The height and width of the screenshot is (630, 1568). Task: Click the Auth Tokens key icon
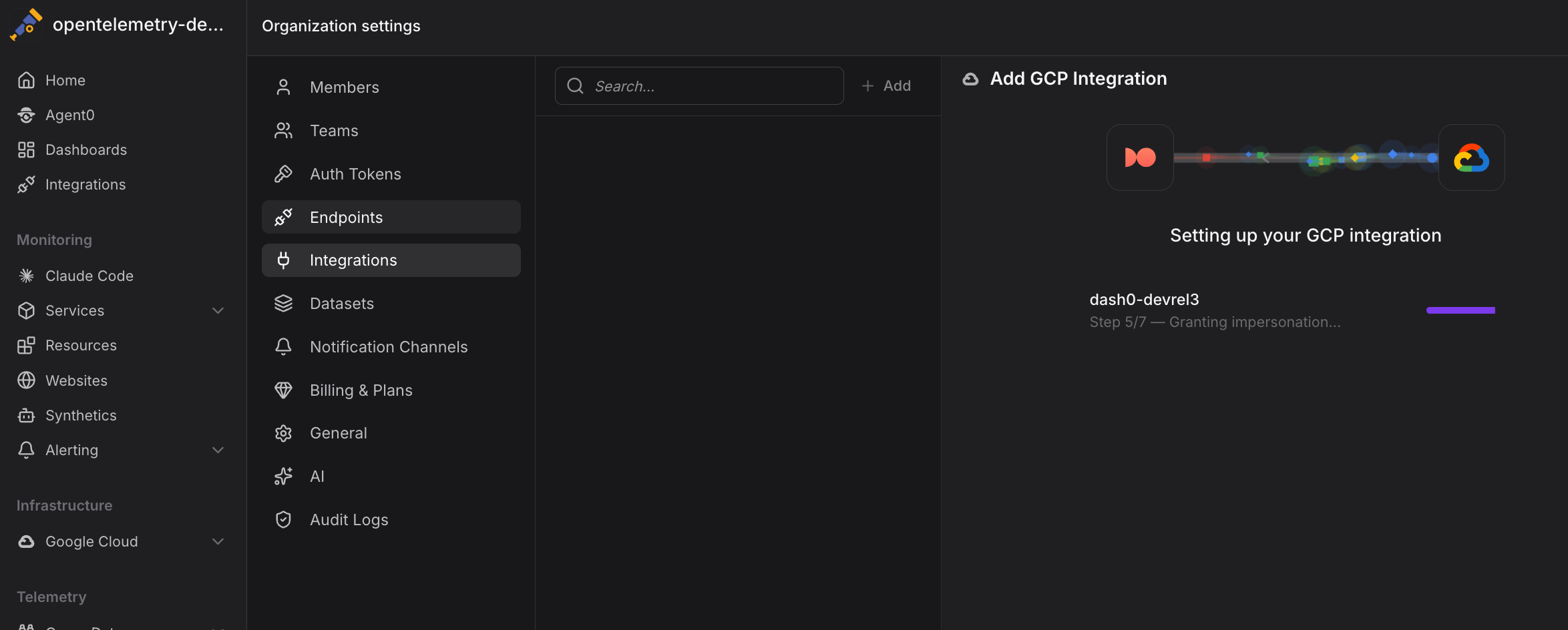[x=283, y=174]
